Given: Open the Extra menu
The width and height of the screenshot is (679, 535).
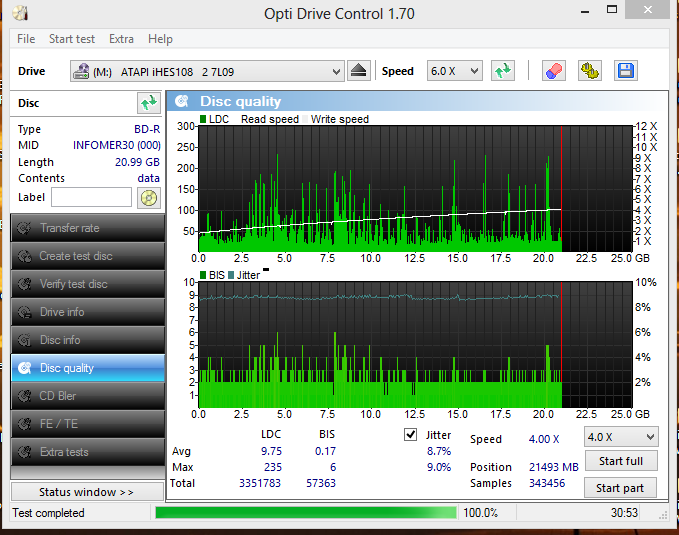Looking at the screenshot, I should (121, 39).
